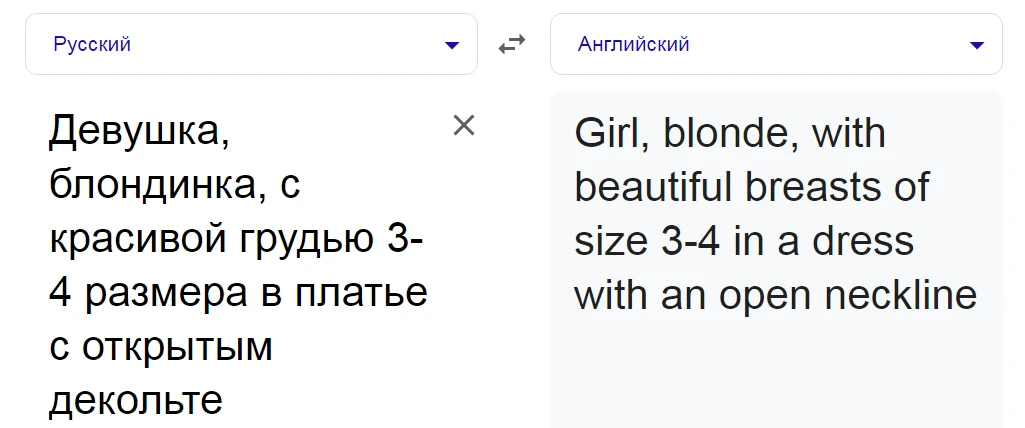Screen dimensions: 1025x428
Task: Clear the Russian source text
Action: point(463,125)
